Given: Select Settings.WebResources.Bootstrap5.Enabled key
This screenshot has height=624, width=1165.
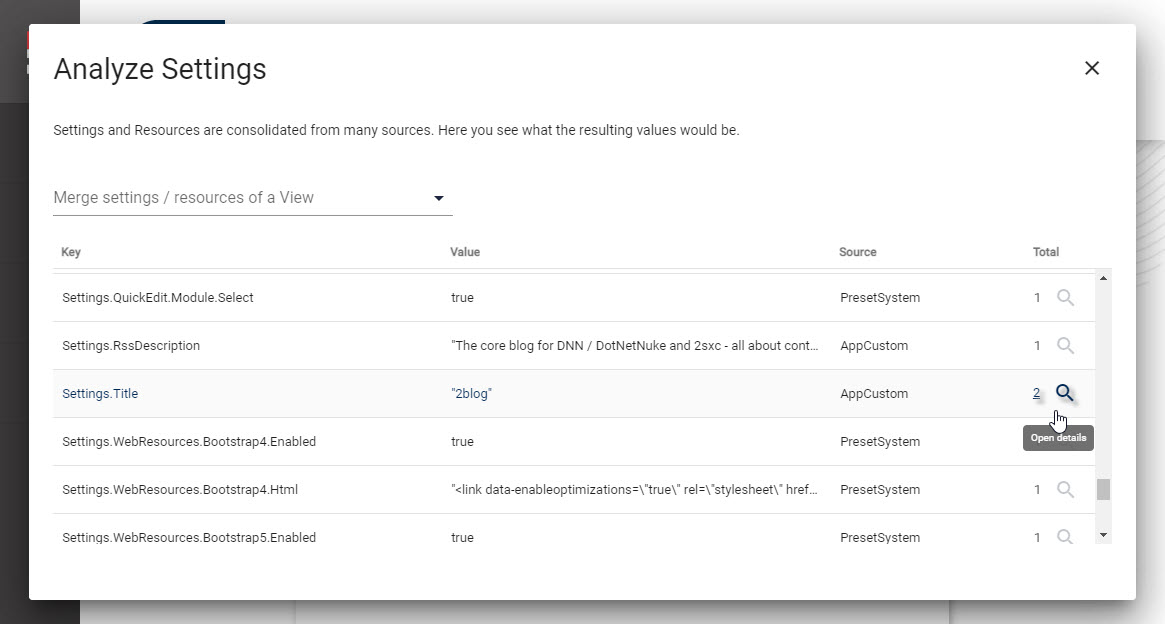Looking at the screenshot, I should point(189,537).
